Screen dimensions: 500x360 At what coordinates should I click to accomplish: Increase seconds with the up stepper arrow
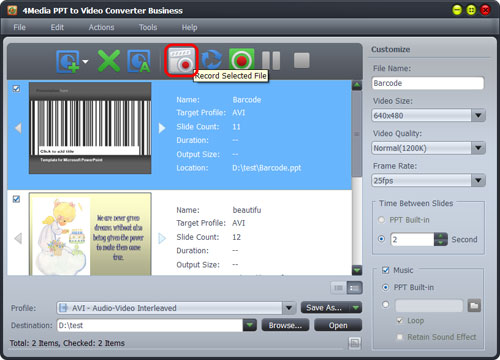(x=441, y=236)
